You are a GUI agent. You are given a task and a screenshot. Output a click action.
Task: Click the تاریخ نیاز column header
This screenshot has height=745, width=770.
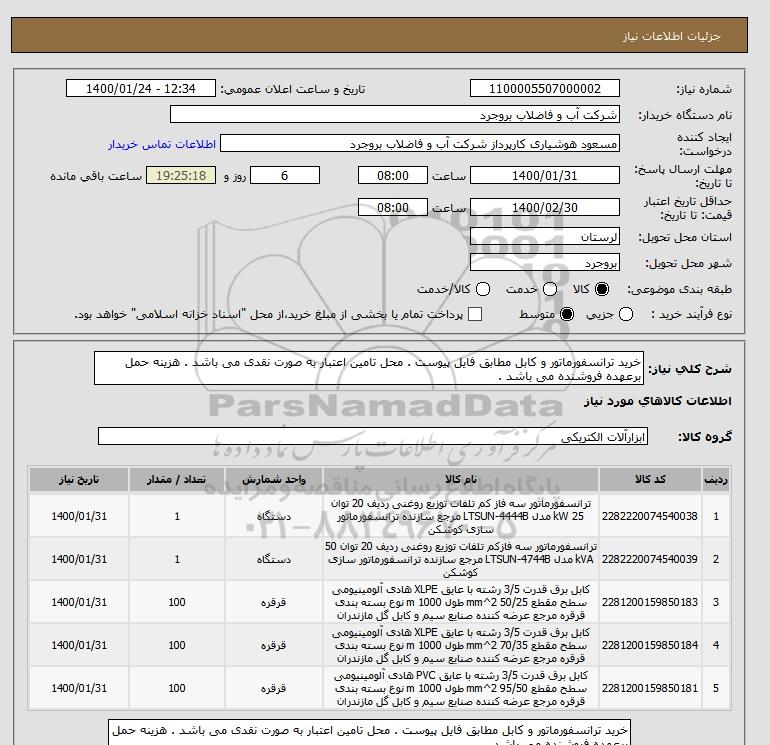coord(79,479)
